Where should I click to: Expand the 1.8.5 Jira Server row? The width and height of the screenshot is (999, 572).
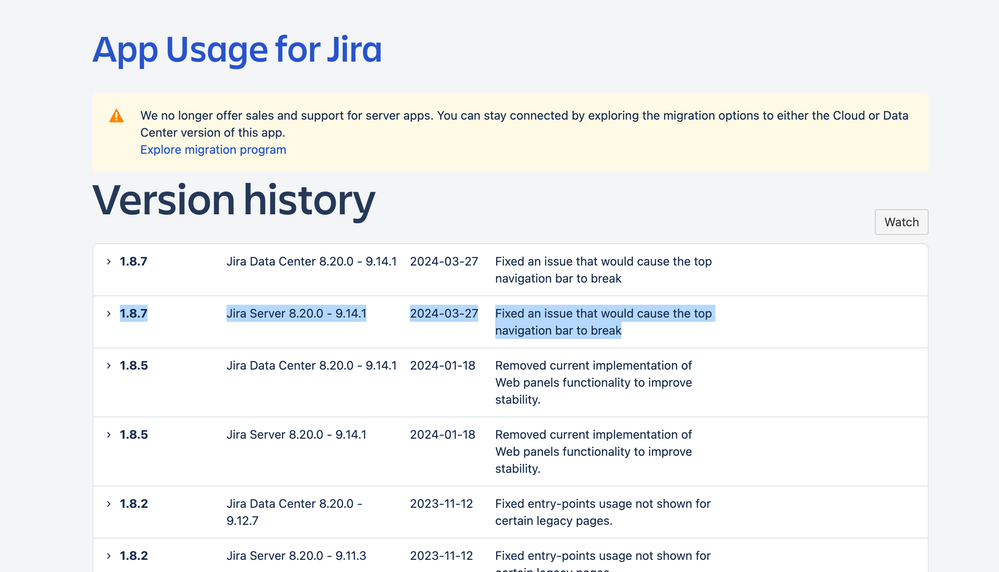click(108, 434)
